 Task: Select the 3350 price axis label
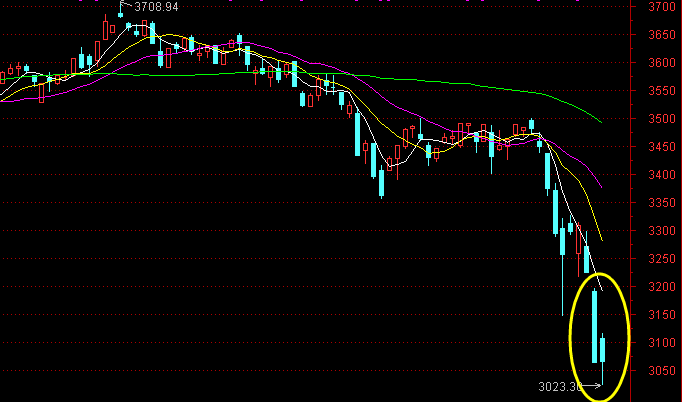tap(662, 203)
